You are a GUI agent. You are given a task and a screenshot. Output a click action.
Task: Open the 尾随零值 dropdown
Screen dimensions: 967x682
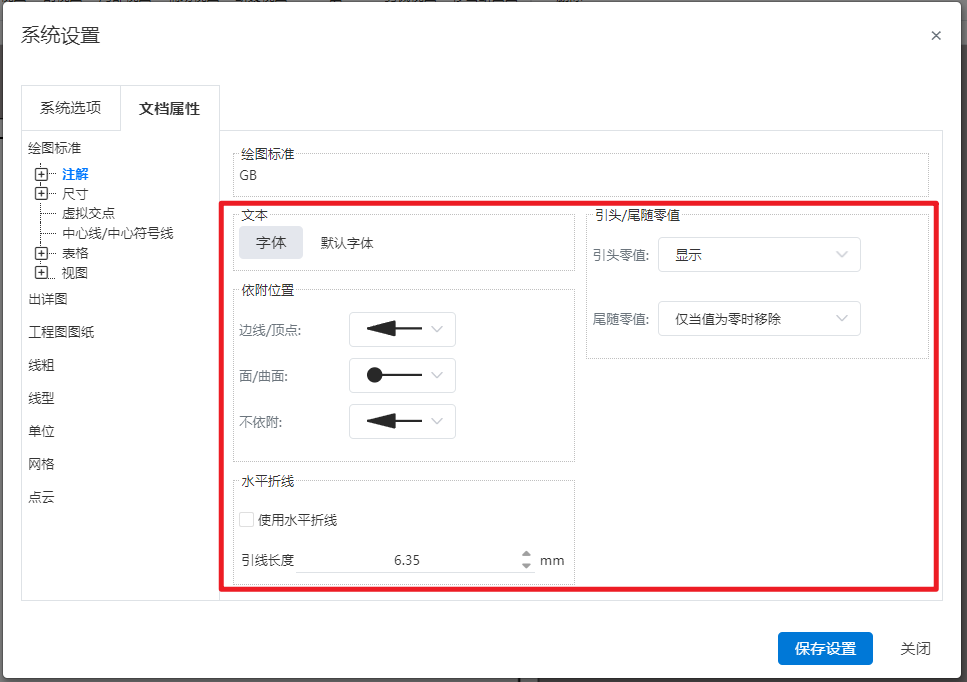759,319
